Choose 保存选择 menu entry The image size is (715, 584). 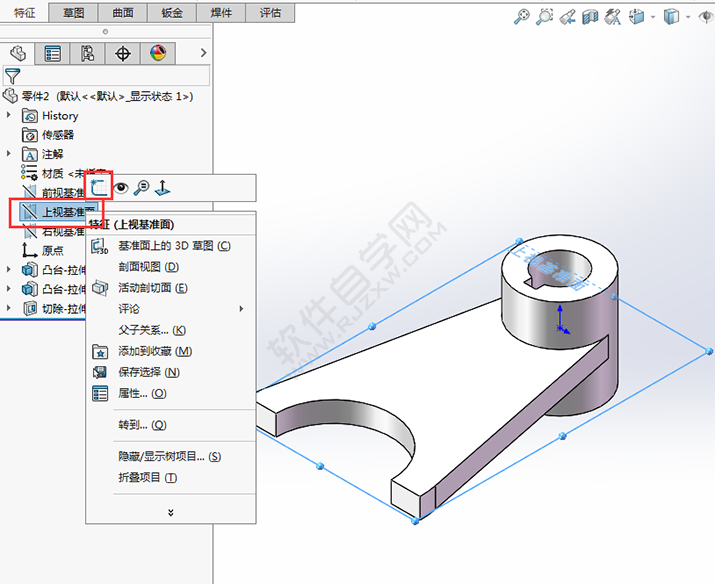tap(171, 372)
